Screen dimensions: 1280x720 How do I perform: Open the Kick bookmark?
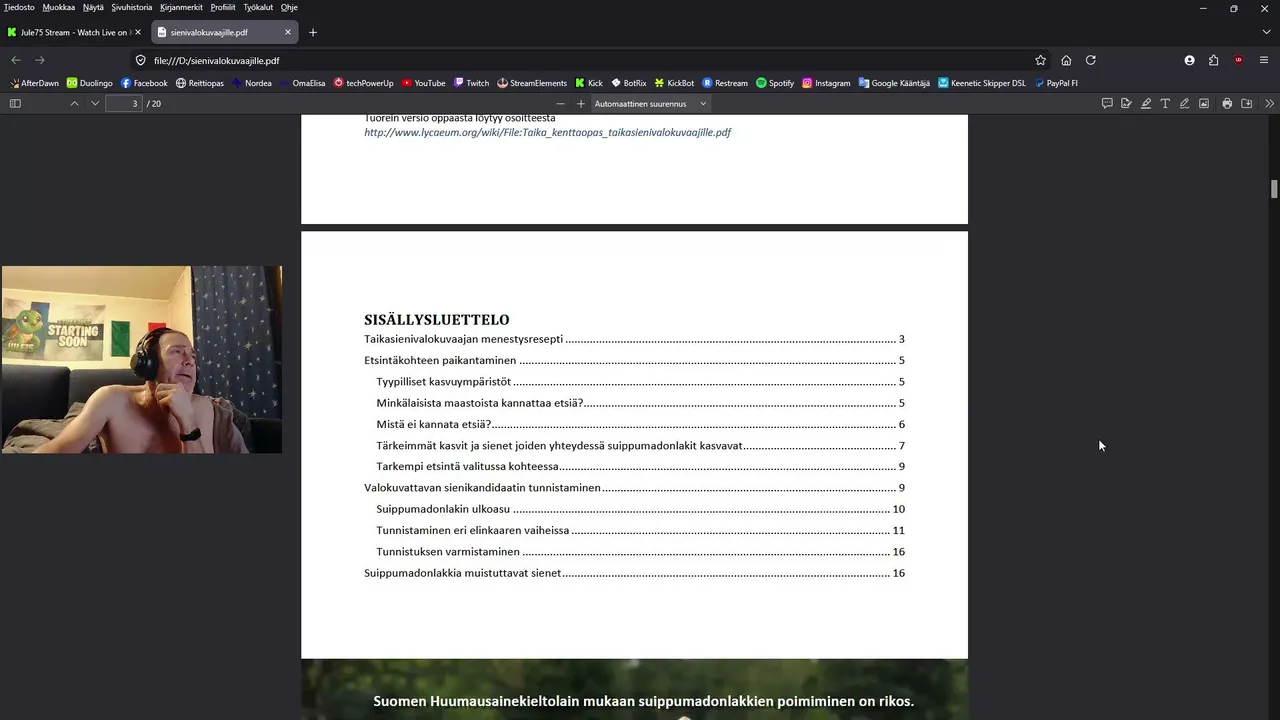click(x=589, y=83)
